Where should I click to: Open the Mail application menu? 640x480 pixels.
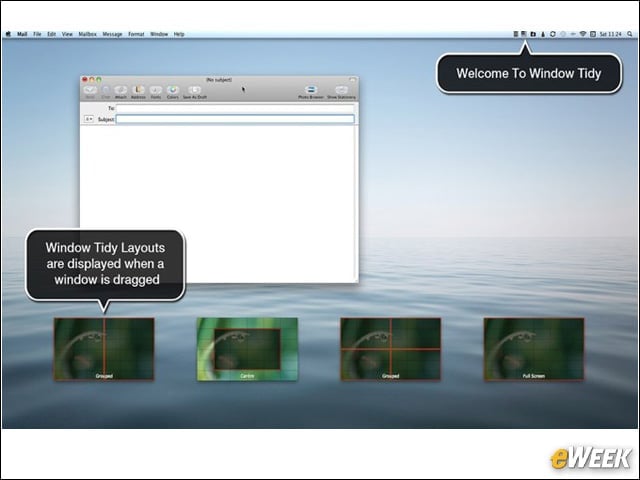tap(22, 34)
